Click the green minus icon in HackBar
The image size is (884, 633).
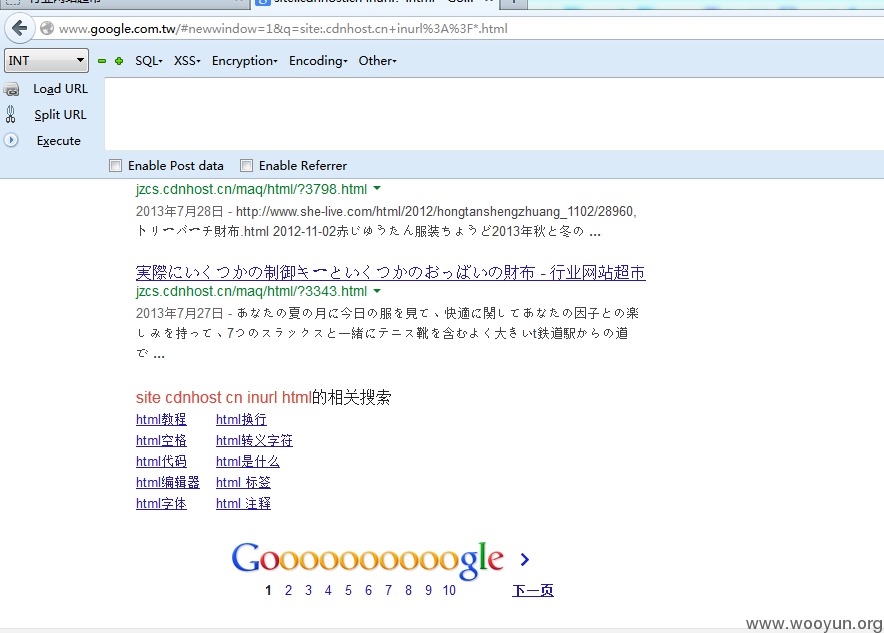[x=102, y=61]
